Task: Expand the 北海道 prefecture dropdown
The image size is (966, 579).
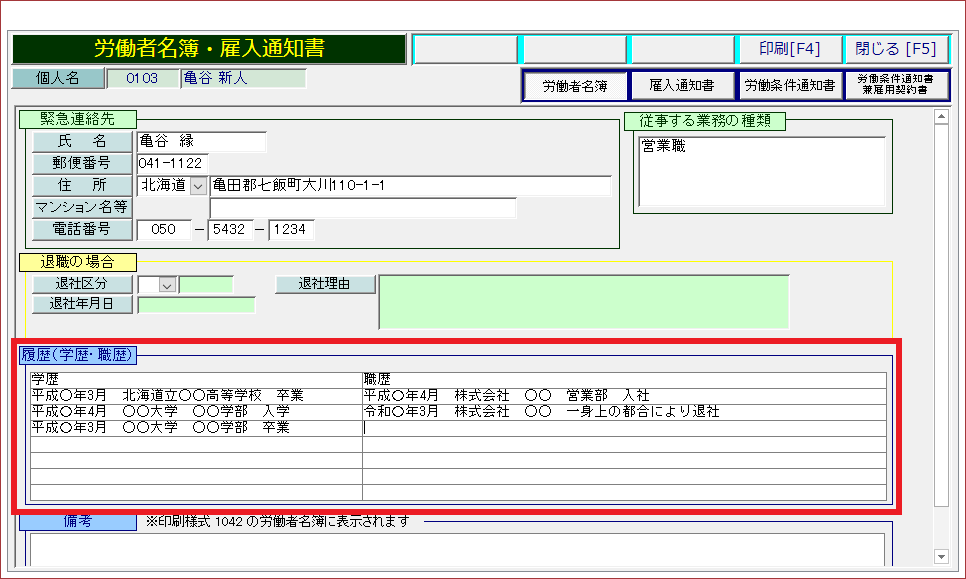Action: click(197, 186)
